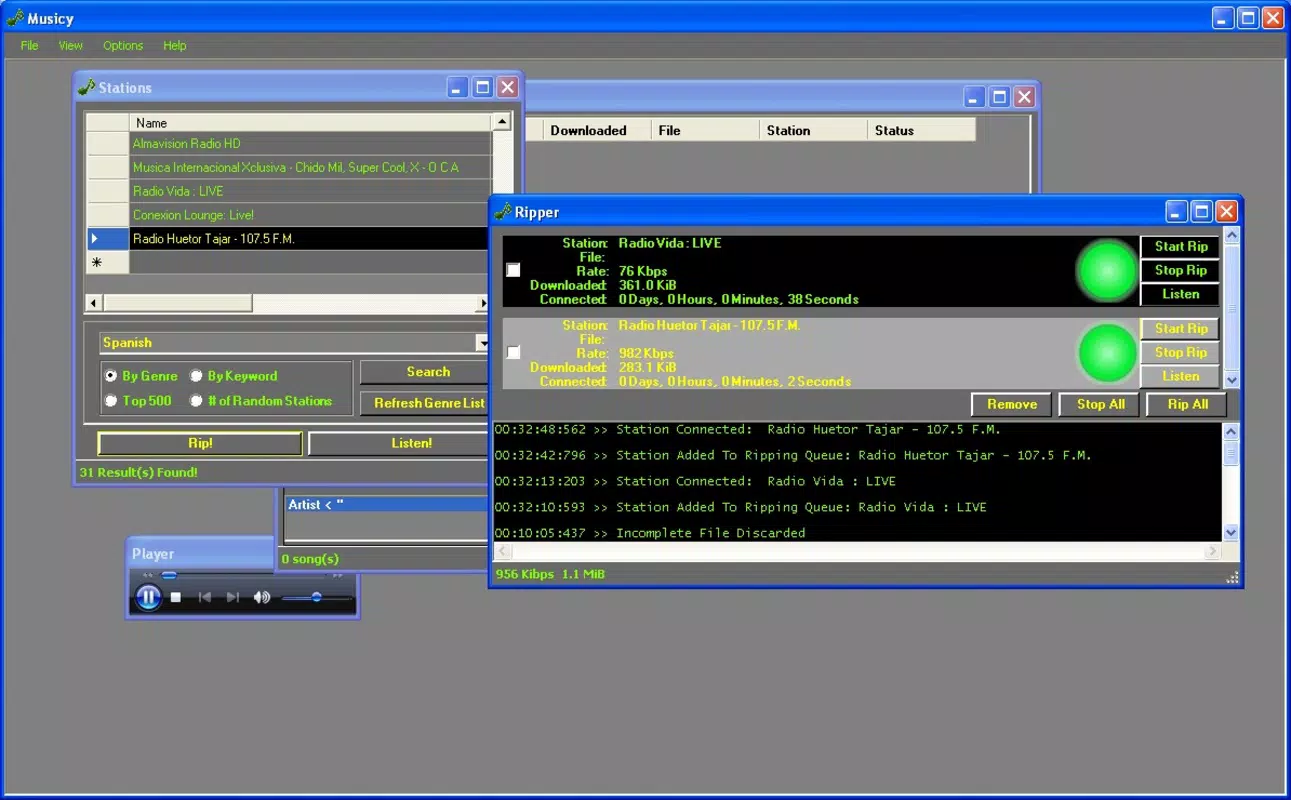
Task: Click the ripper log scroll-down arrow
Action: pos(1231,533)
